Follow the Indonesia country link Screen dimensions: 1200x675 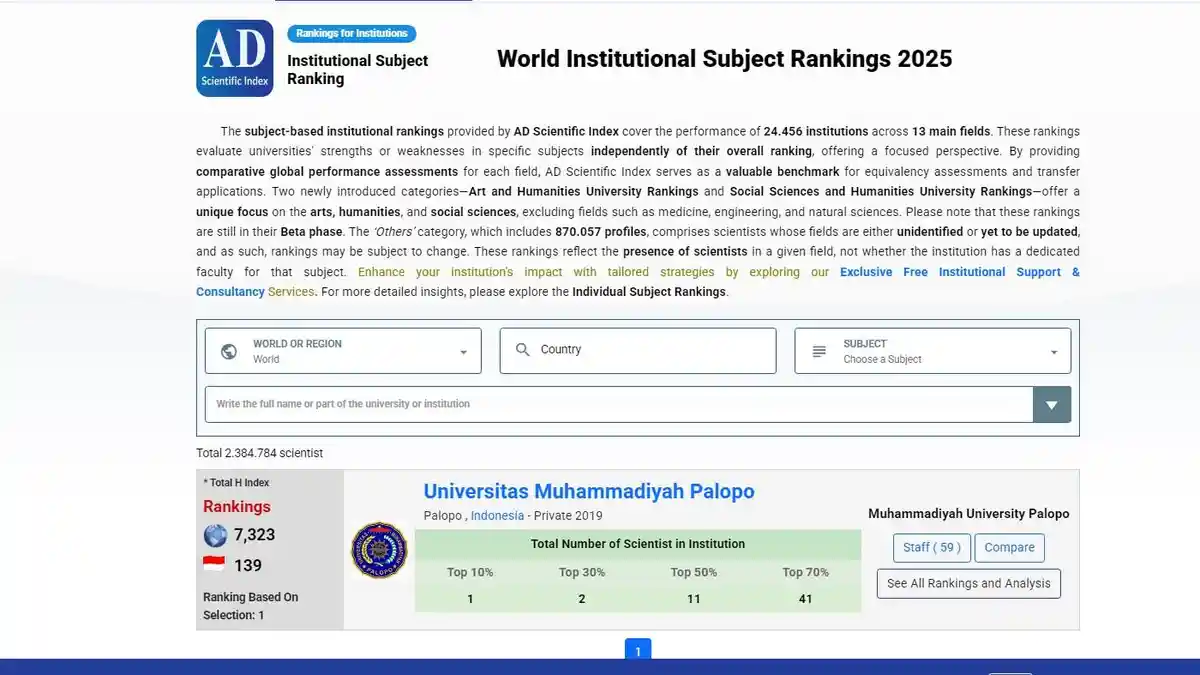tap(497, 516)
